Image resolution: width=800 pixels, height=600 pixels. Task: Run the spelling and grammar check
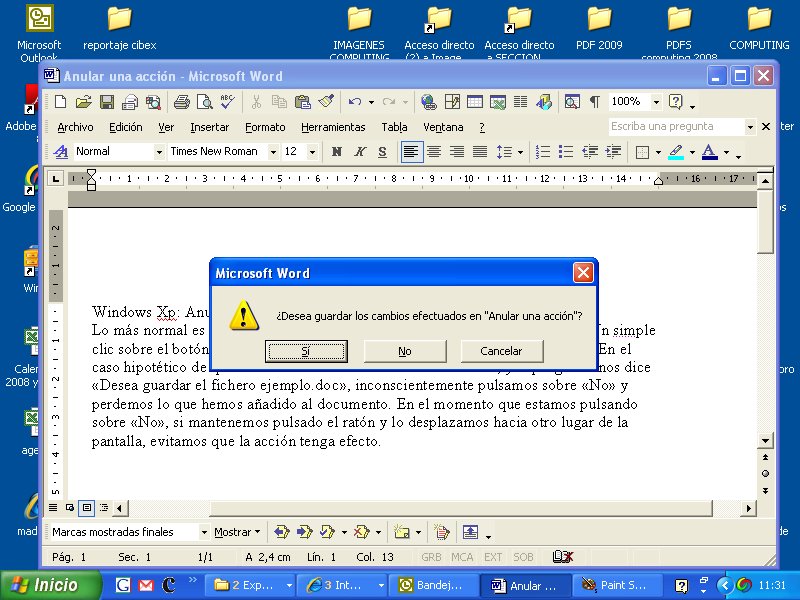click(228, 102)
